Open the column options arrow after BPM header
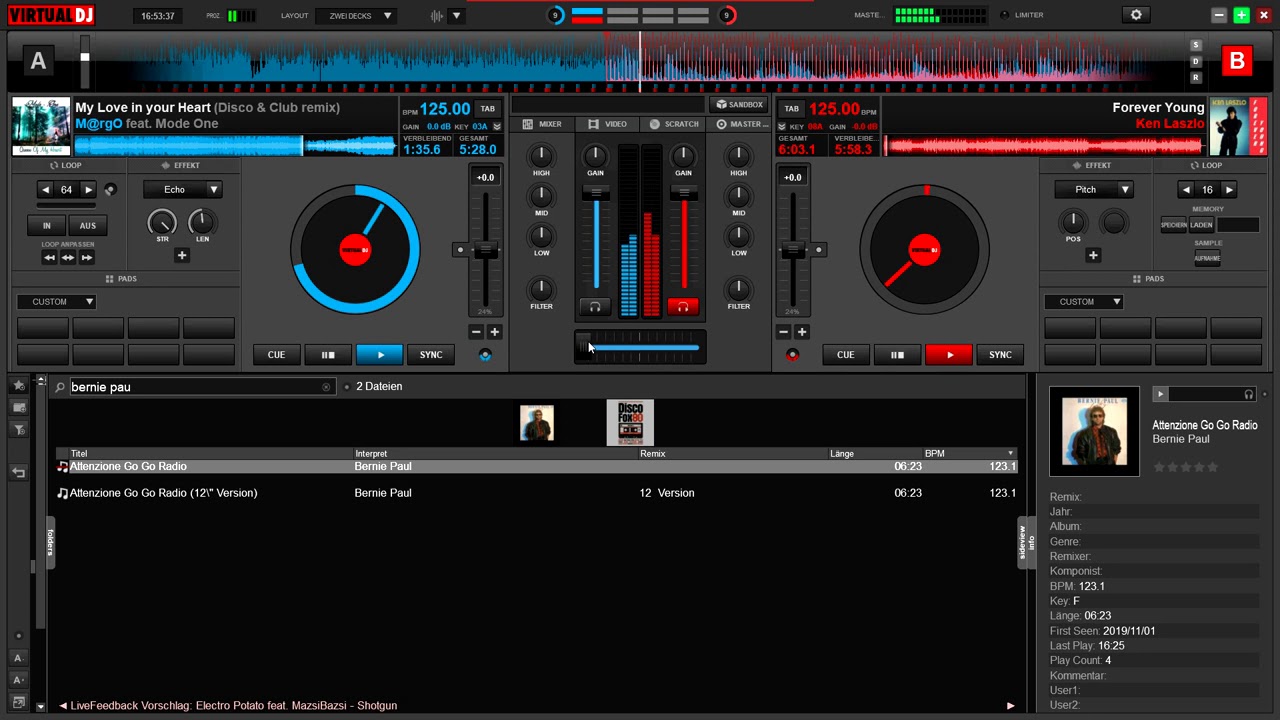1280x720 pixels. tap(1011, 454)
